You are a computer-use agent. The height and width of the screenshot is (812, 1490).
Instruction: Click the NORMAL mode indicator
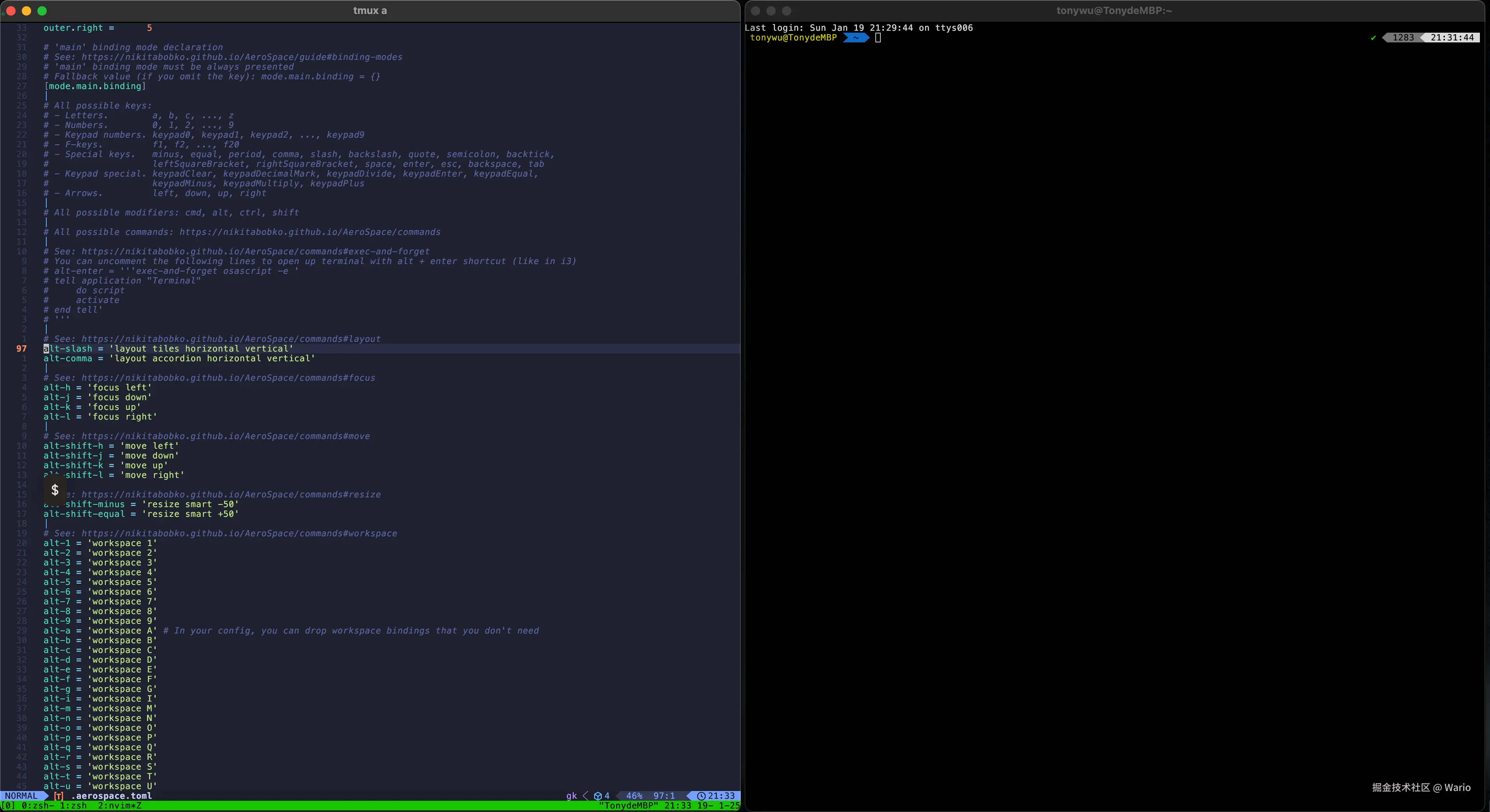point(21,796)
